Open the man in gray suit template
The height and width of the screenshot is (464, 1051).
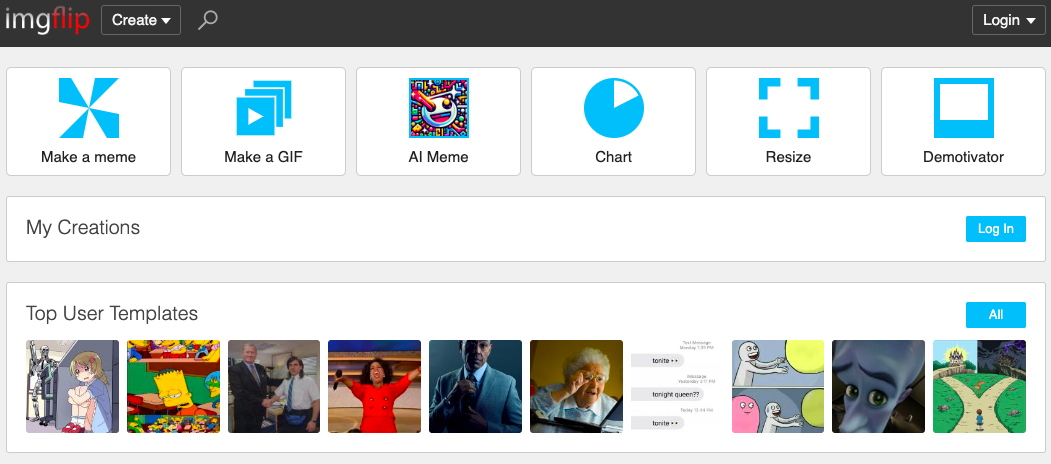point(475,386)
